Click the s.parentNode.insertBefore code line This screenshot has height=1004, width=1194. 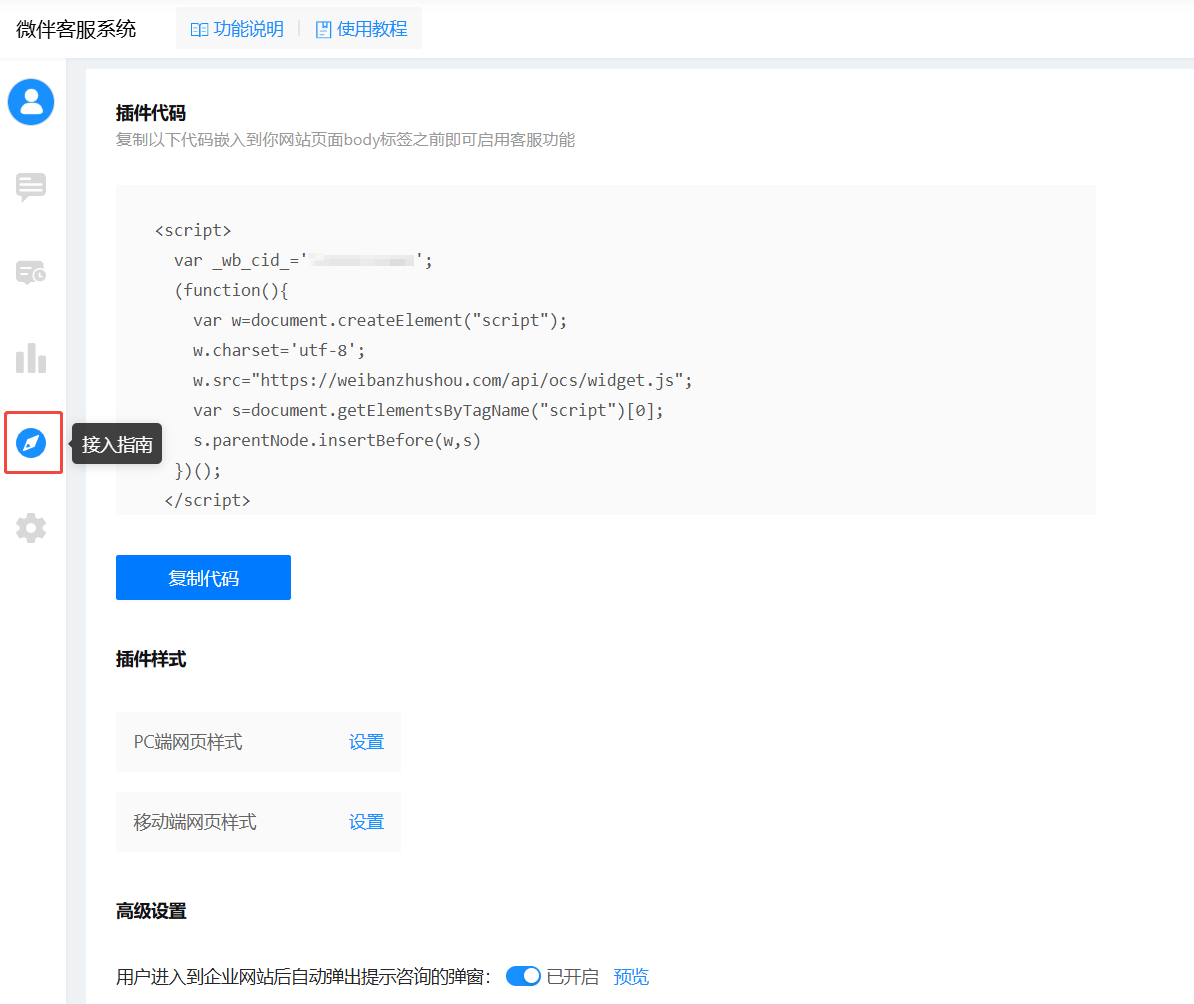(337, 440)
